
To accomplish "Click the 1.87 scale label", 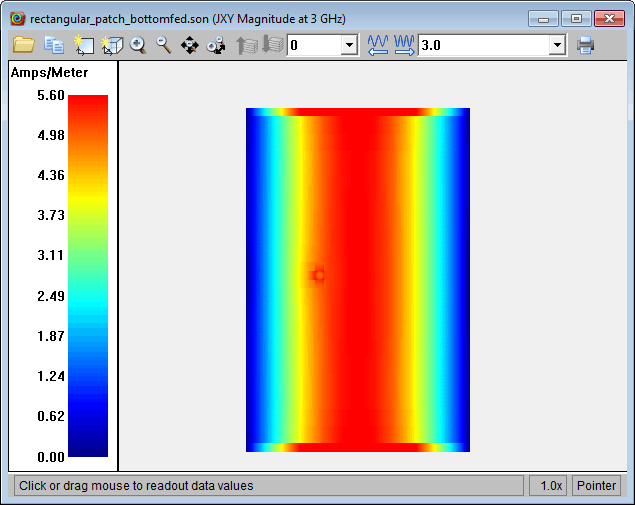I will 51,336.
